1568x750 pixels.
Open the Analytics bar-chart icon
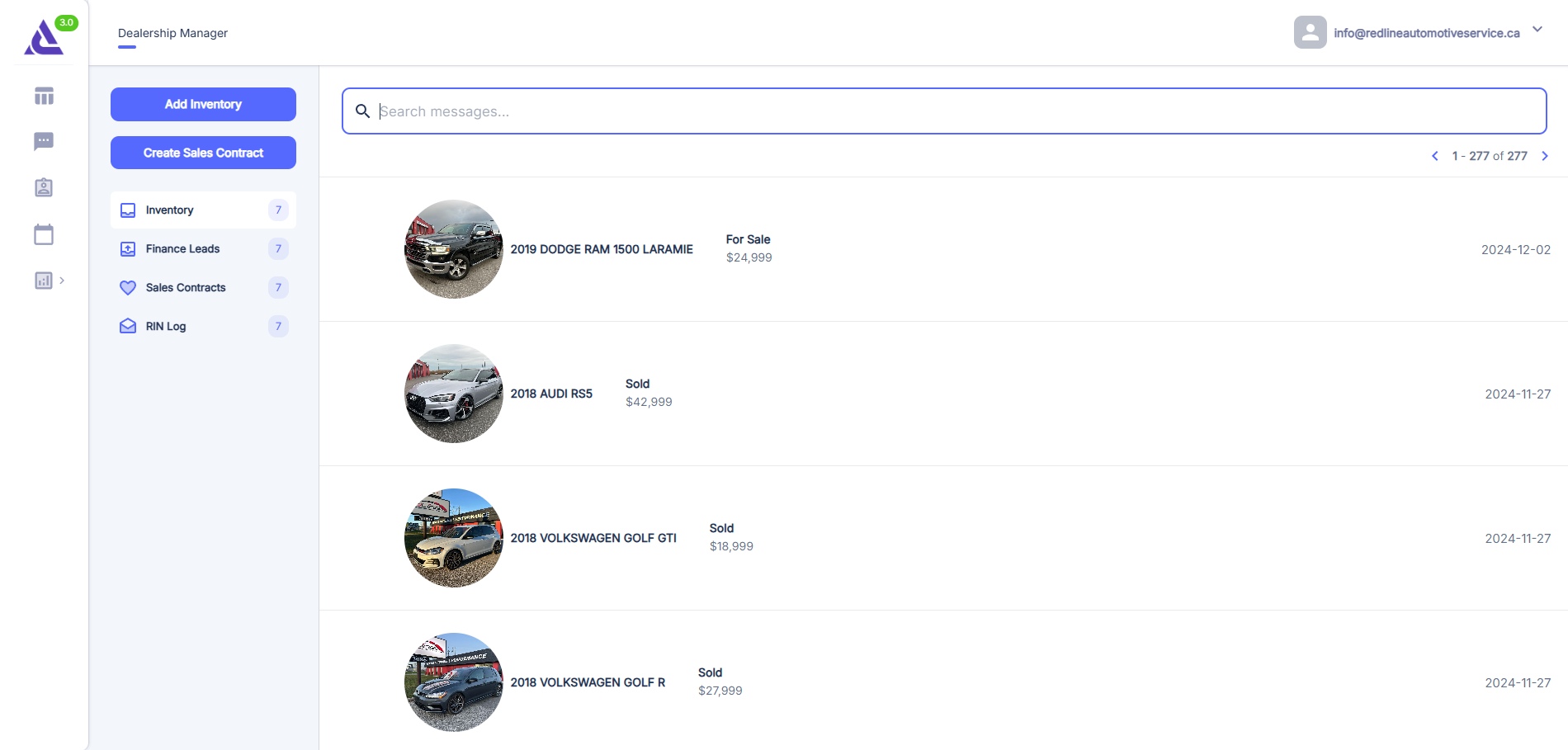click(x=41, y=281)
